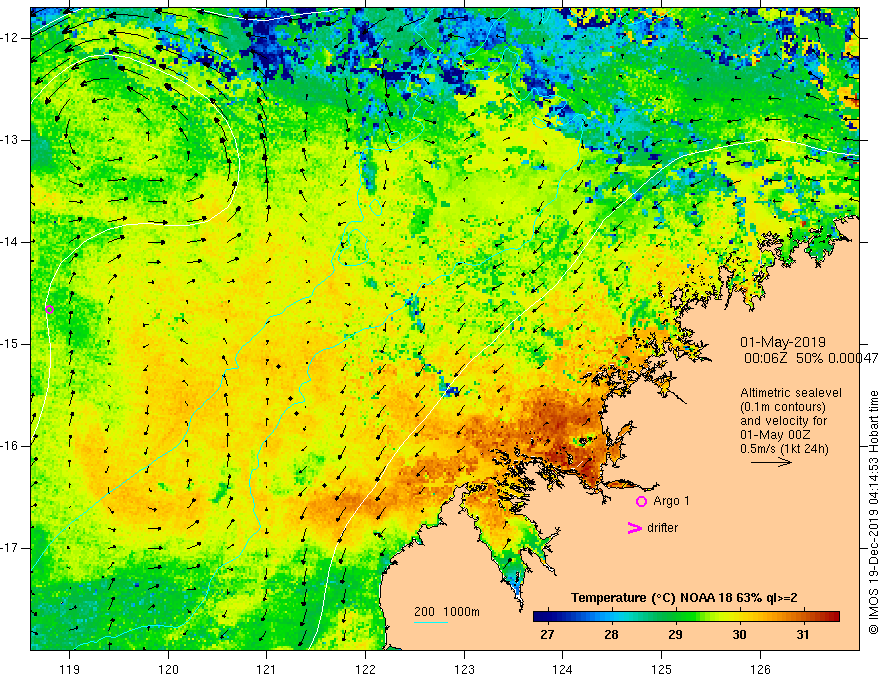This screenshot has height=680, width=880.
Task: Click the 122 longitude axis label
Action: pos(365,669)
